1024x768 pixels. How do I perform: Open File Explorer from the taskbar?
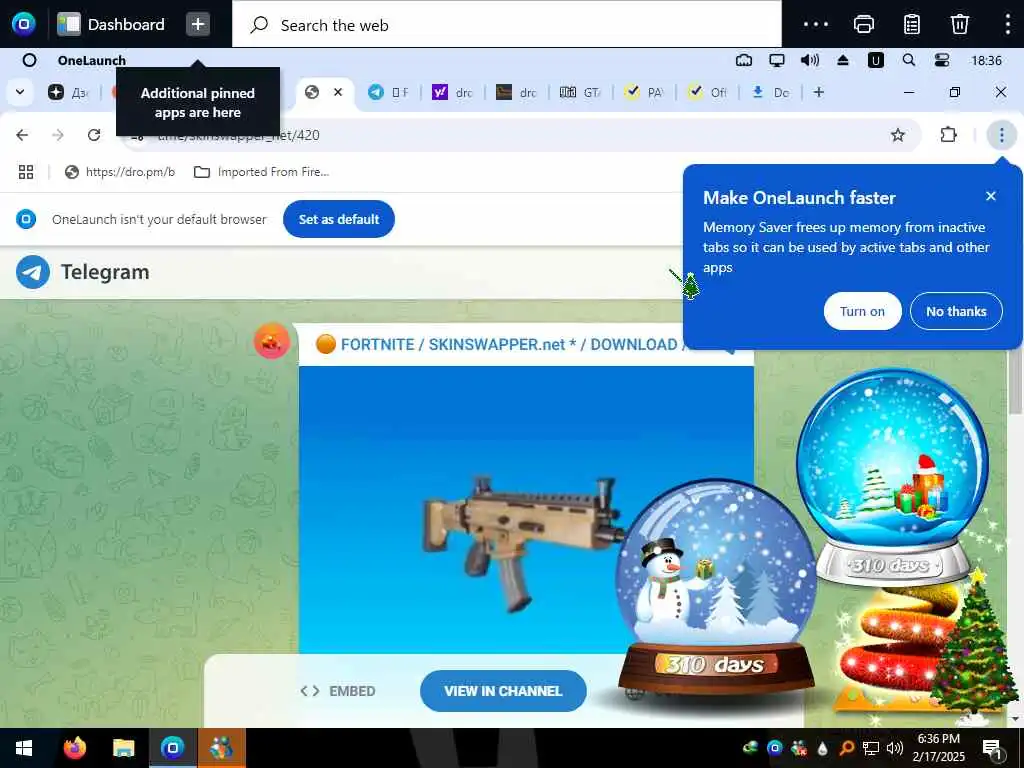123,748
